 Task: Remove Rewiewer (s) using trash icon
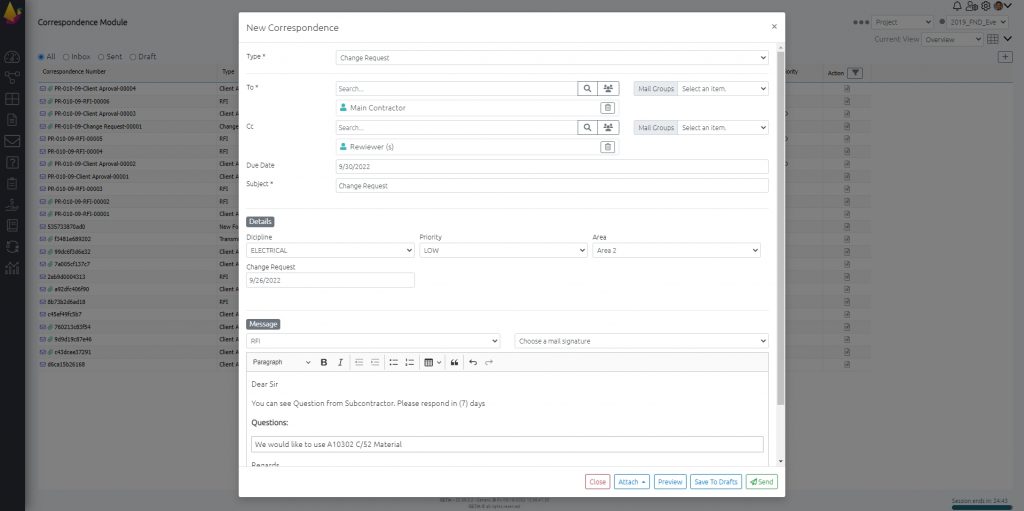pos(607,147)
